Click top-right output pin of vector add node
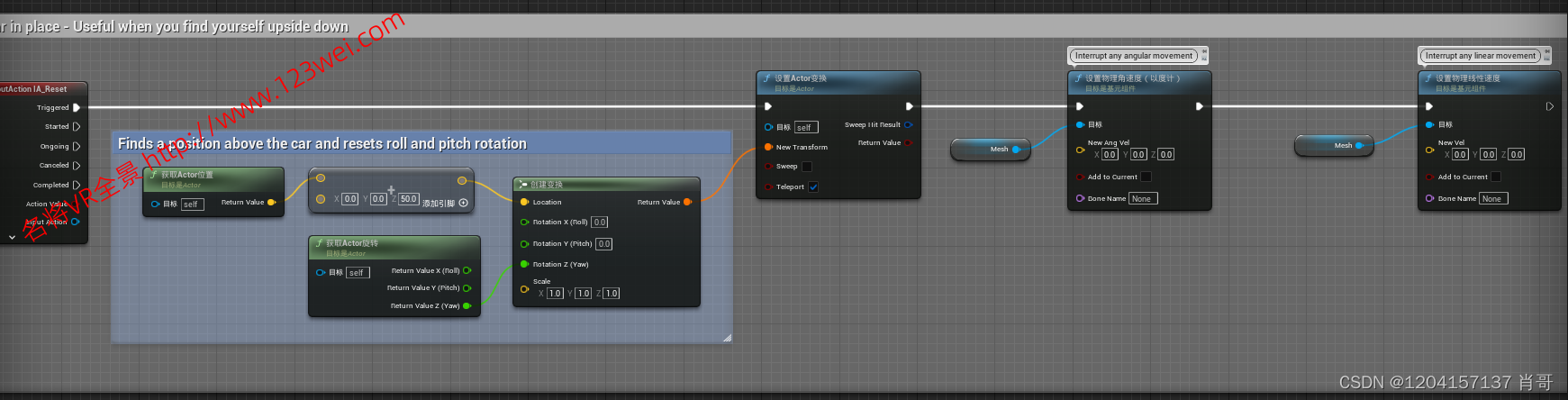The height and width of the screenshot is (400, 1568). (x=462, y=180)
